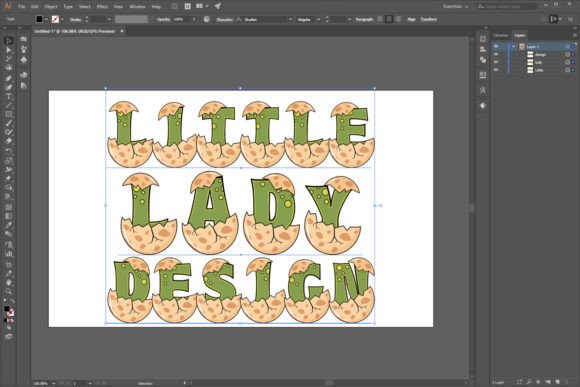Select the Direct Selection tool
The height and width of the screenshot is (387, 580).
9,50
